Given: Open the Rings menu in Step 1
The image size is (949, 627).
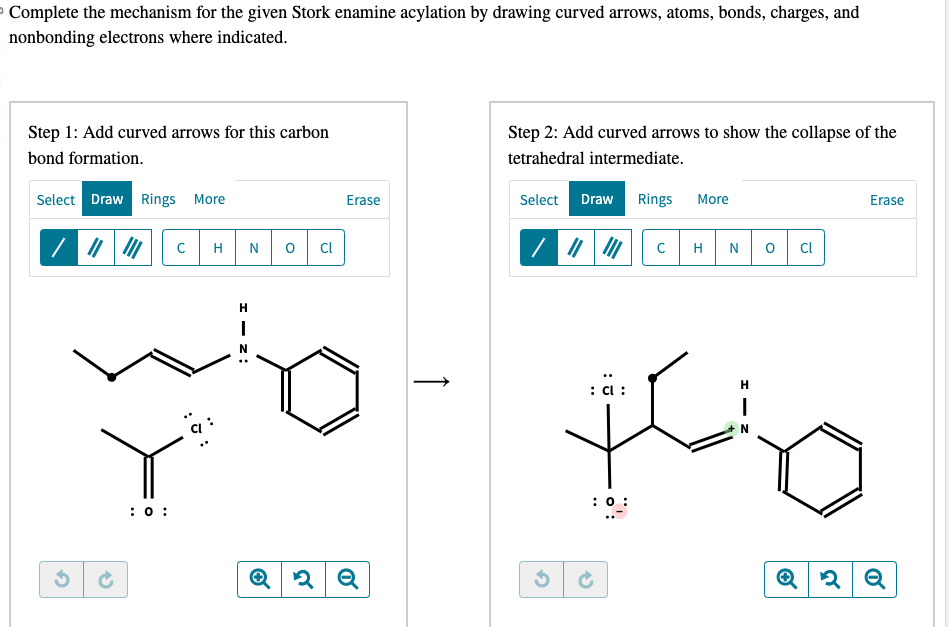Looking at the screenshot, I should (x=157, y=199).
